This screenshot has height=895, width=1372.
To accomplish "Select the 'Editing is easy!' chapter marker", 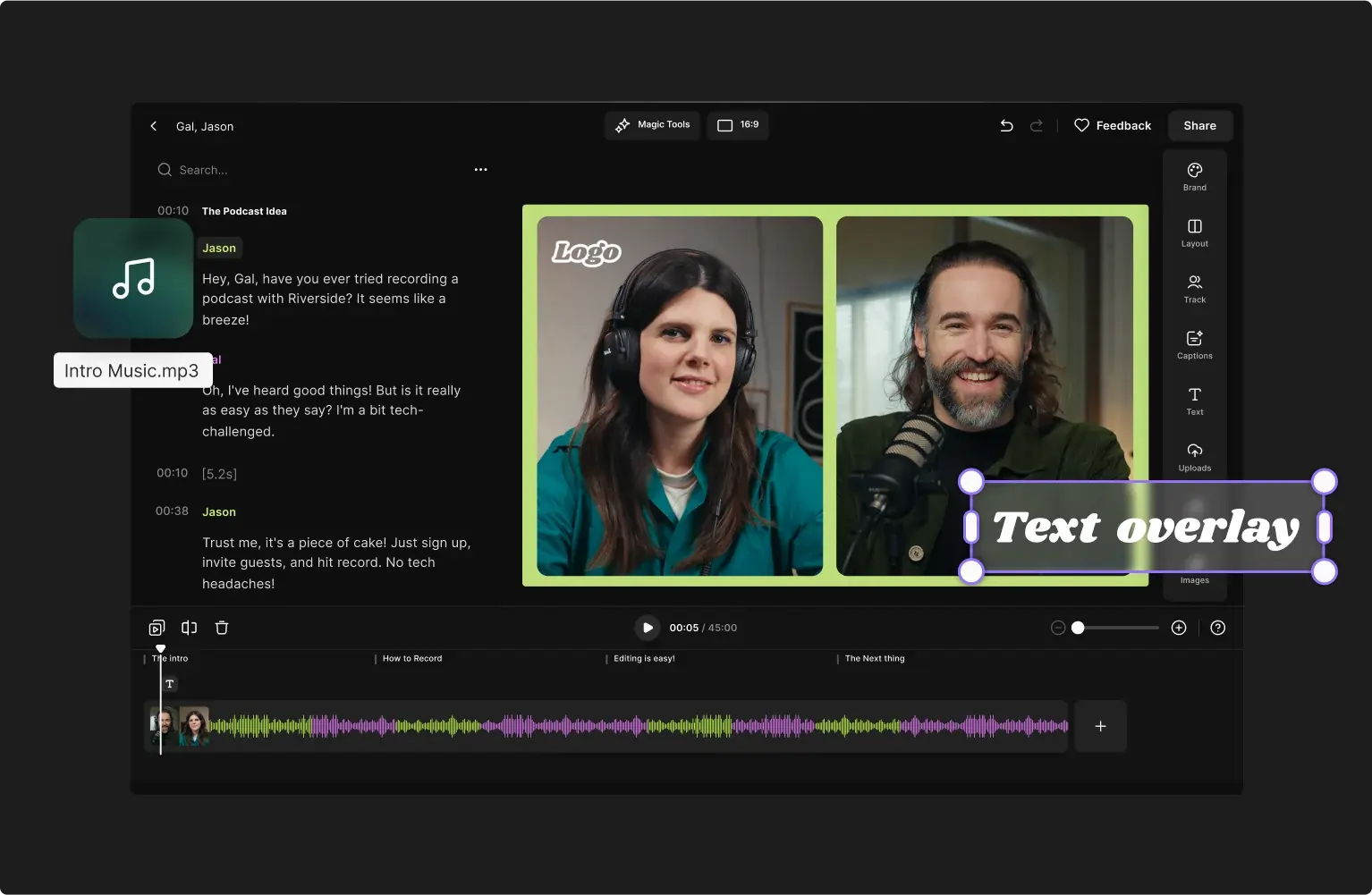I will tap(642, 658).
